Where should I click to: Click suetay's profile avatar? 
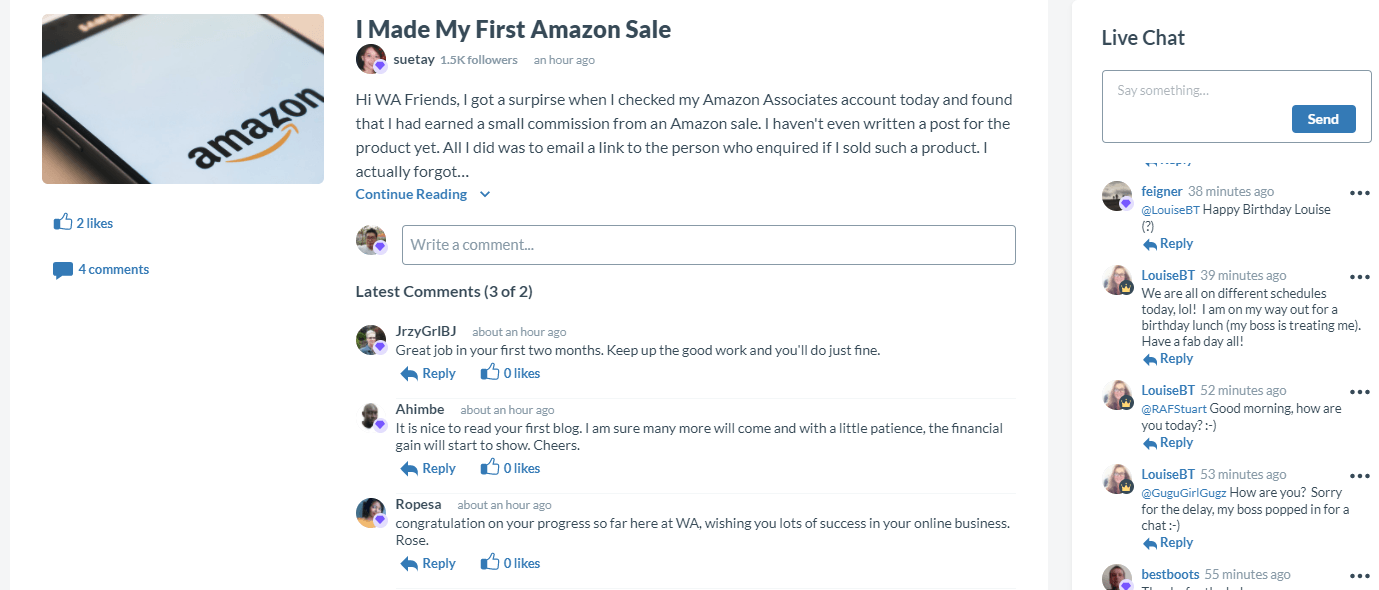point(371,59)
